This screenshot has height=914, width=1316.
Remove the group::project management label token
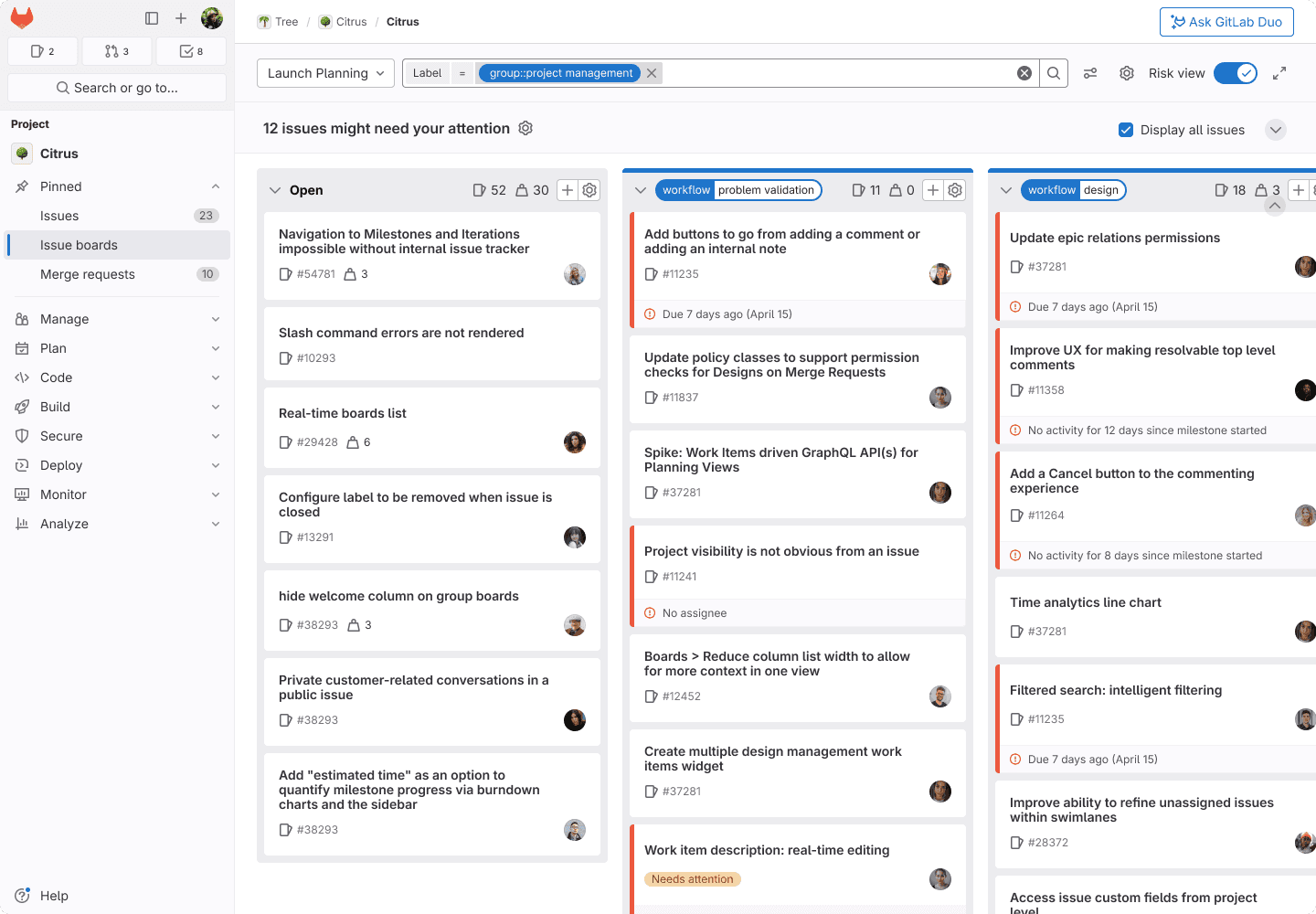point(652,73)
